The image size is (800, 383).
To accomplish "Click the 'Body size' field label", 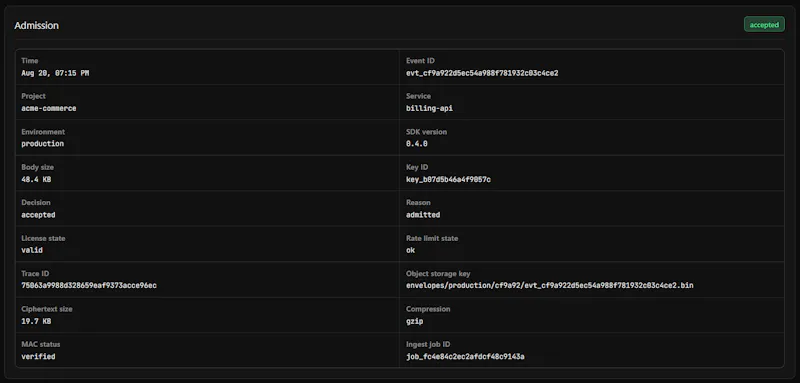I will click(x=37, y=167).
